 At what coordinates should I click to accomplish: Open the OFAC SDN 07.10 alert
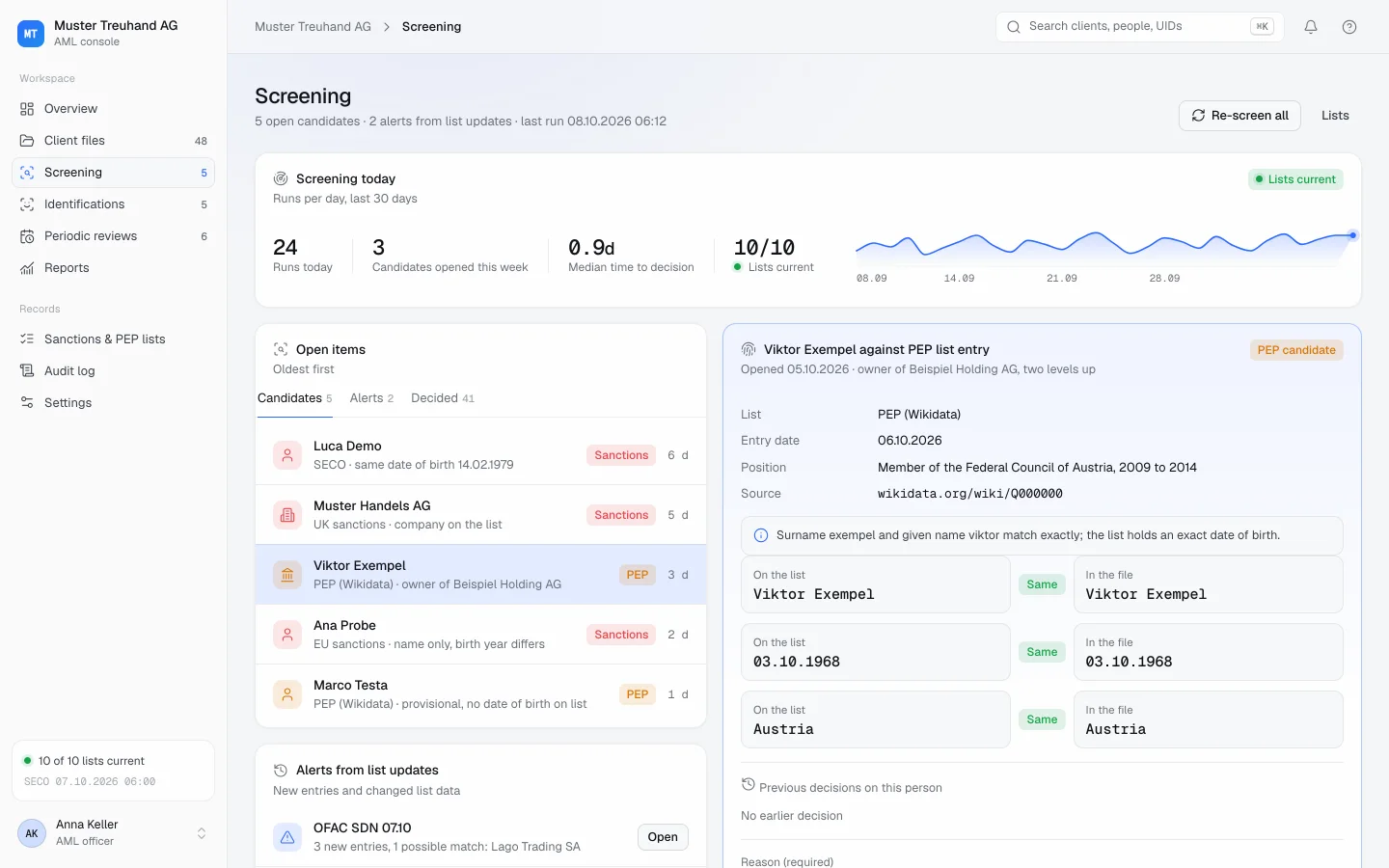663,837
